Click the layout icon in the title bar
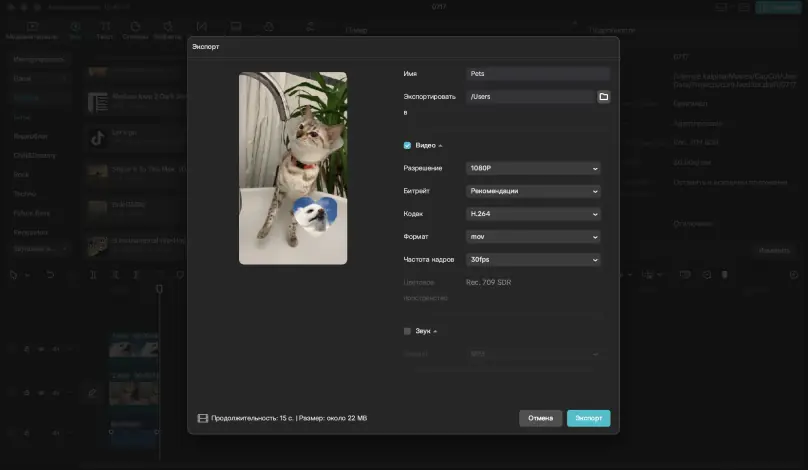This screenshot has height=470, width=808. pyautogui.click(x=721, y=7)
